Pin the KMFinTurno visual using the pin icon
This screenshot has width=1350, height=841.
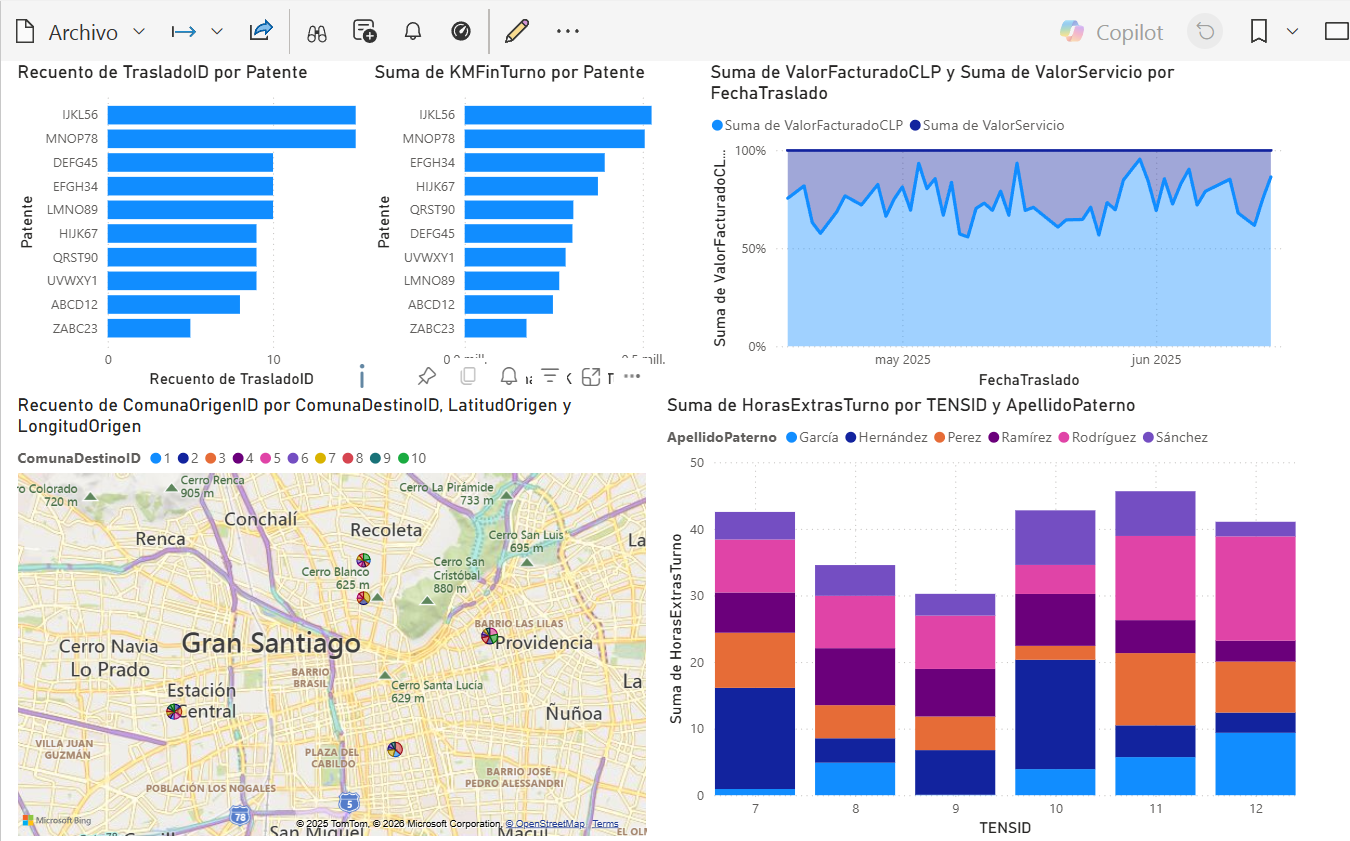click(x=426, y=376)
